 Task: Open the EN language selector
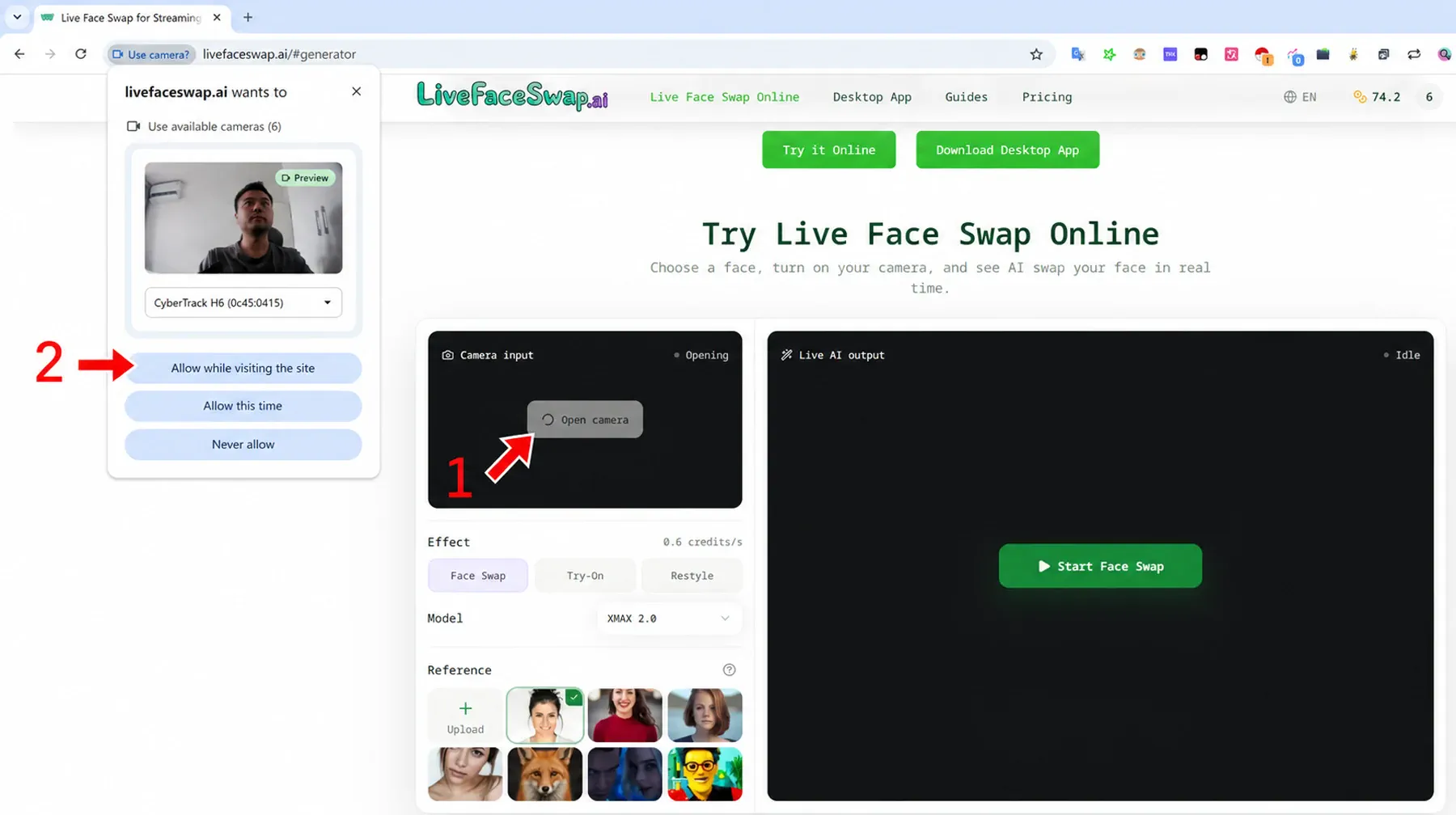click(1300, 97)
